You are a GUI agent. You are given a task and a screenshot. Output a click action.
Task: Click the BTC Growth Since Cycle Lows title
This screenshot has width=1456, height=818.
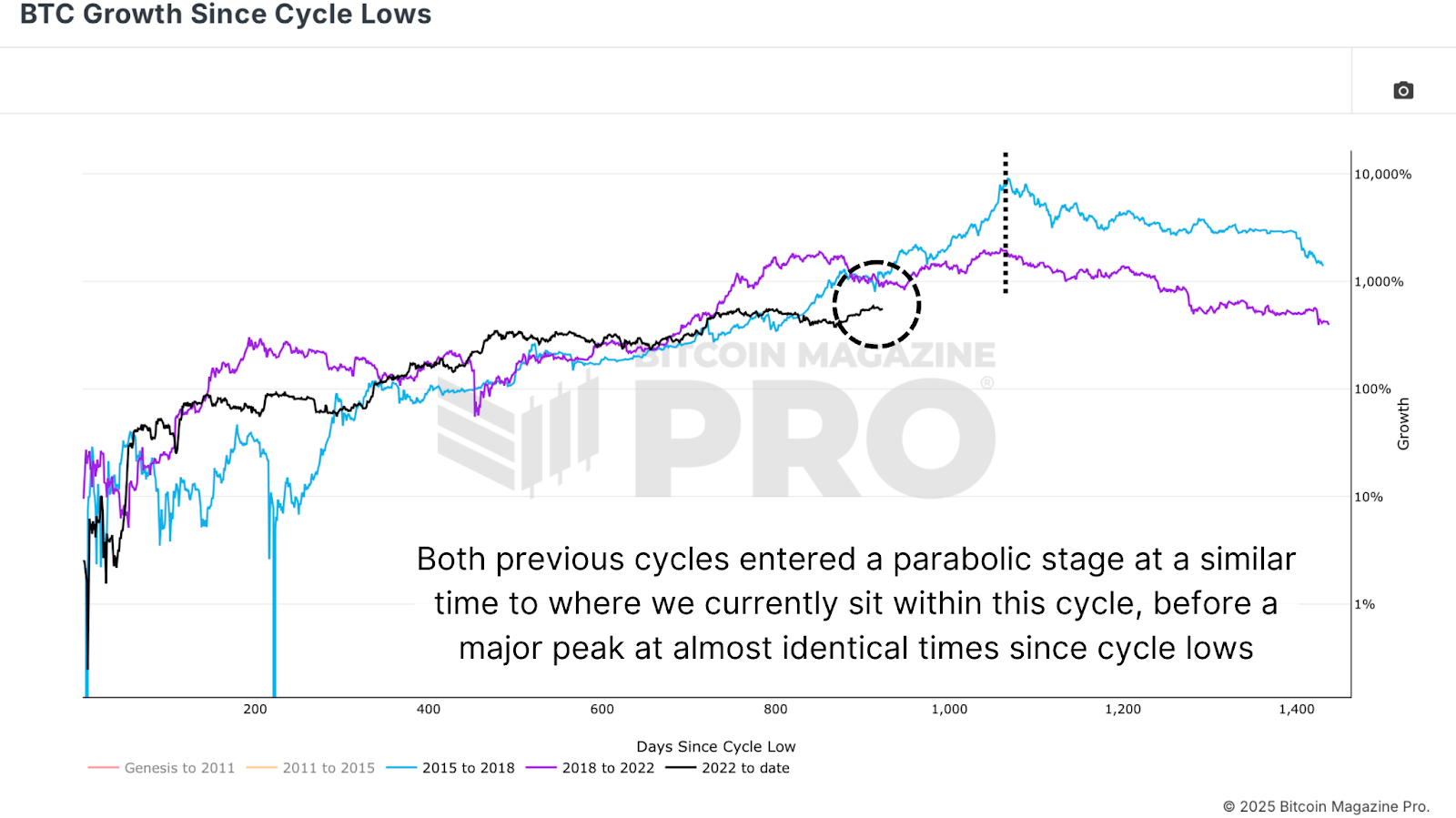[x=226, y=15]
